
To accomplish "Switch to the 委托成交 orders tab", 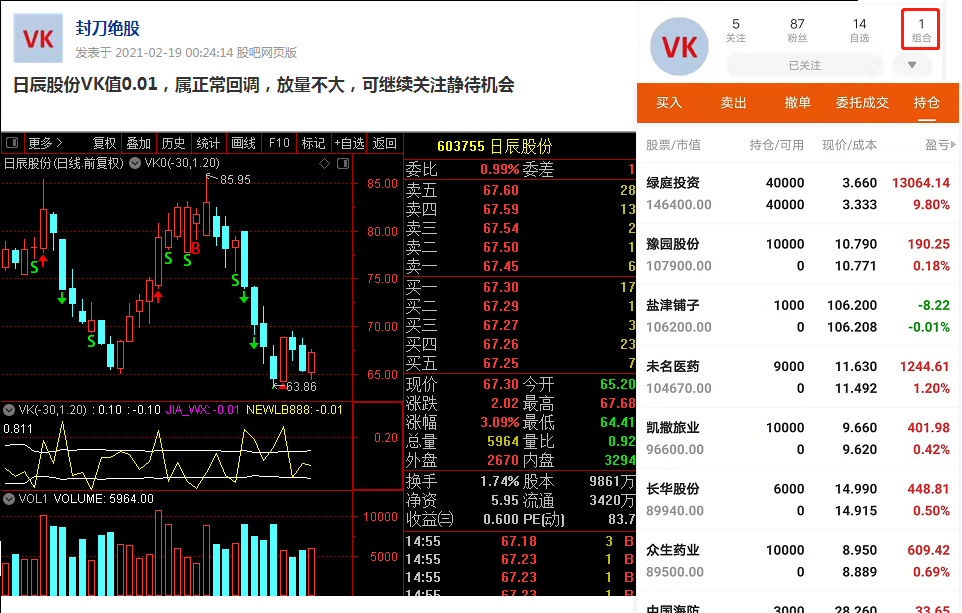I will pyautogui.click(x=862, y=102).
